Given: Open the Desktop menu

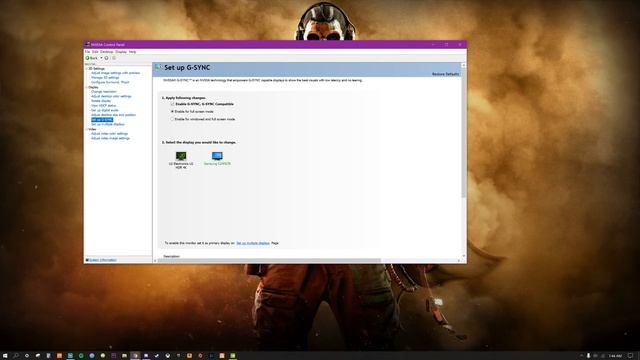Looking at the screenshot, I should pos(107,52).
